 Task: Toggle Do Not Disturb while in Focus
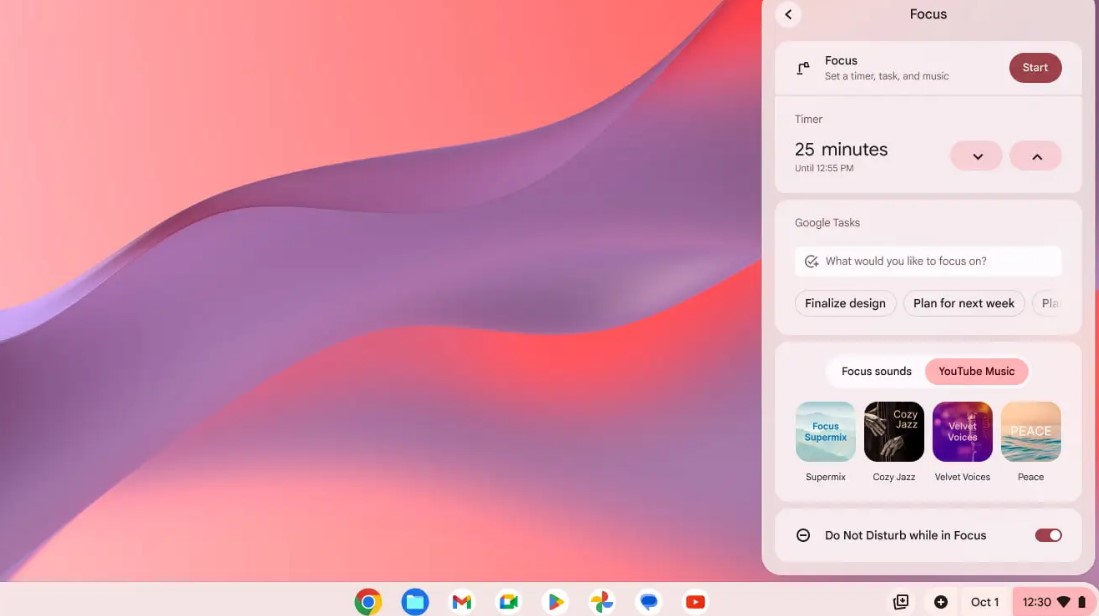click(x=1048, y=535)
